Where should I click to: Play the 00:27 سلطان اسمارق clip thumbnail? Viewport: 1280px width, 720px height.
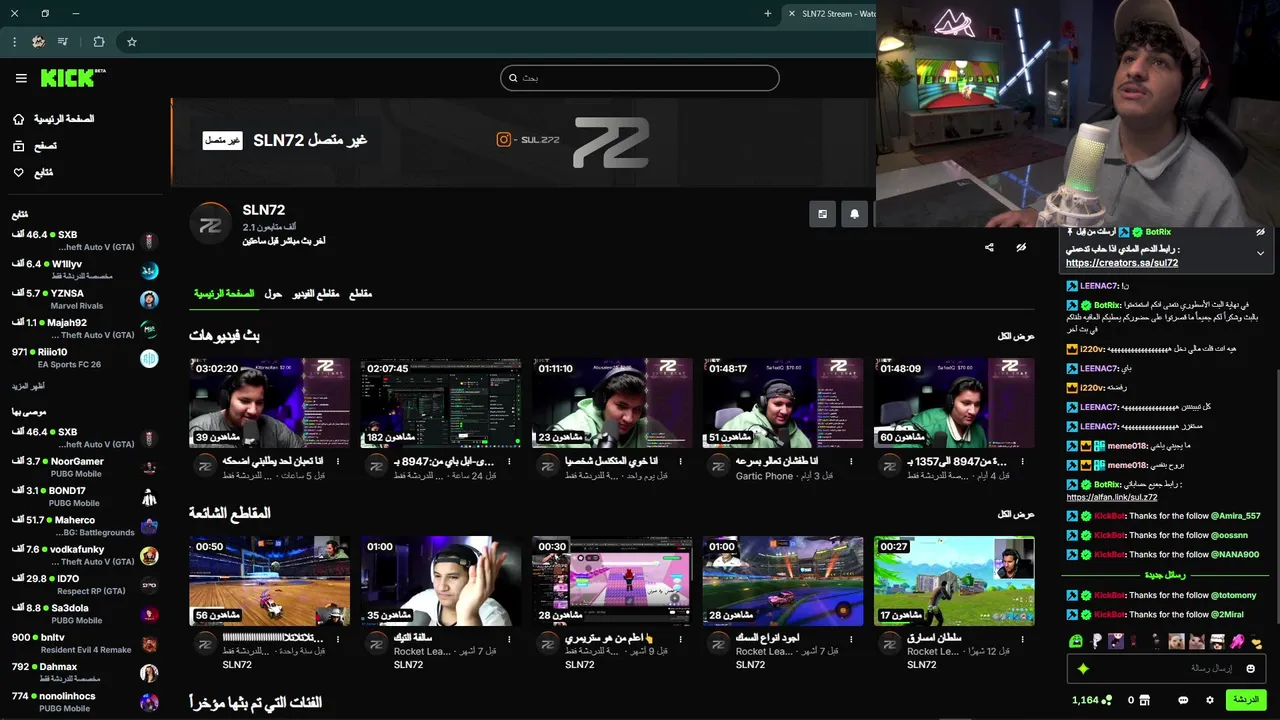click(x=954, y=581)
